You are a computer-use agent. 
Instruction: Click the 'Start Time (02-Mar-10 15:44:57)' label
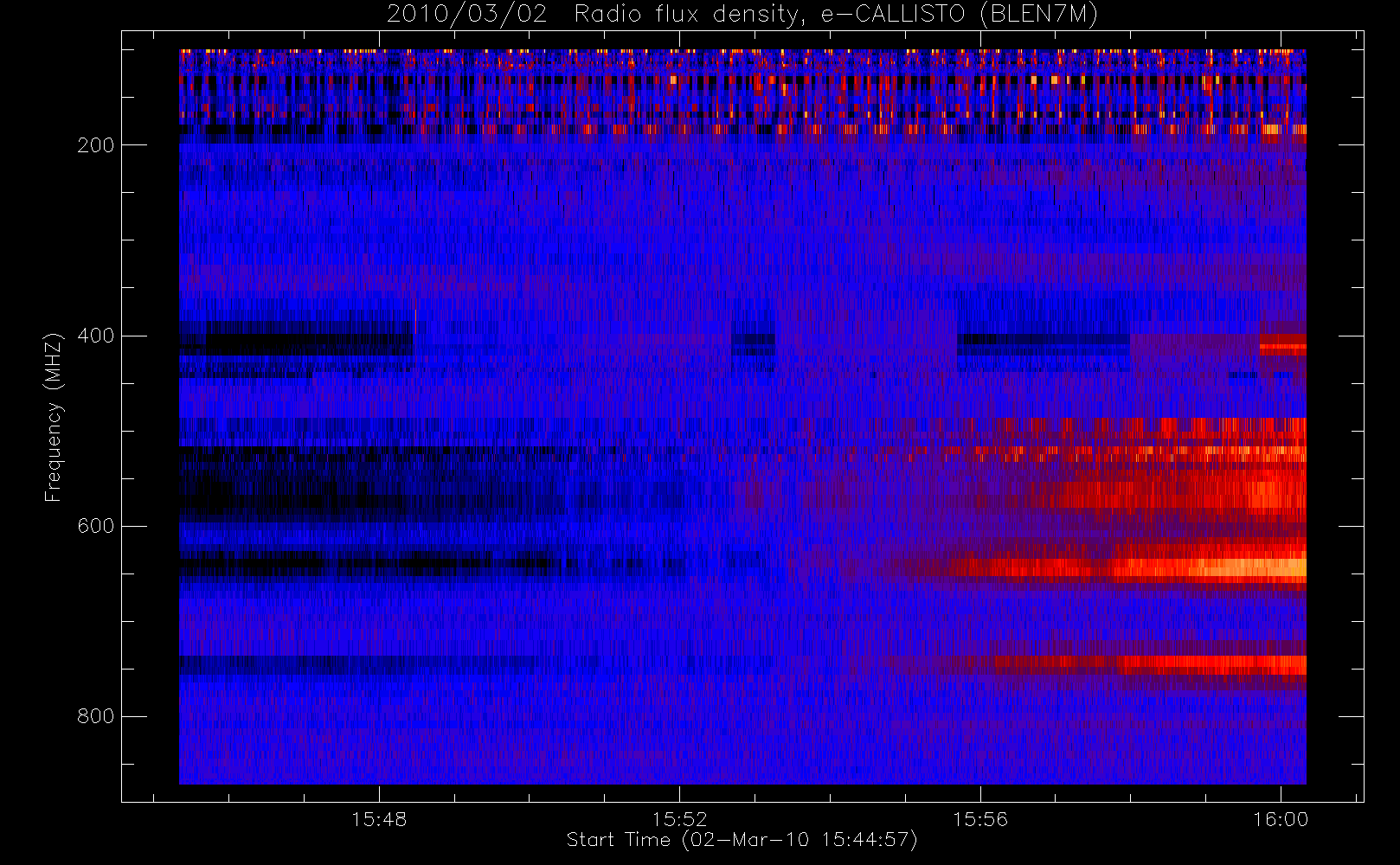[x=742, y=840]
